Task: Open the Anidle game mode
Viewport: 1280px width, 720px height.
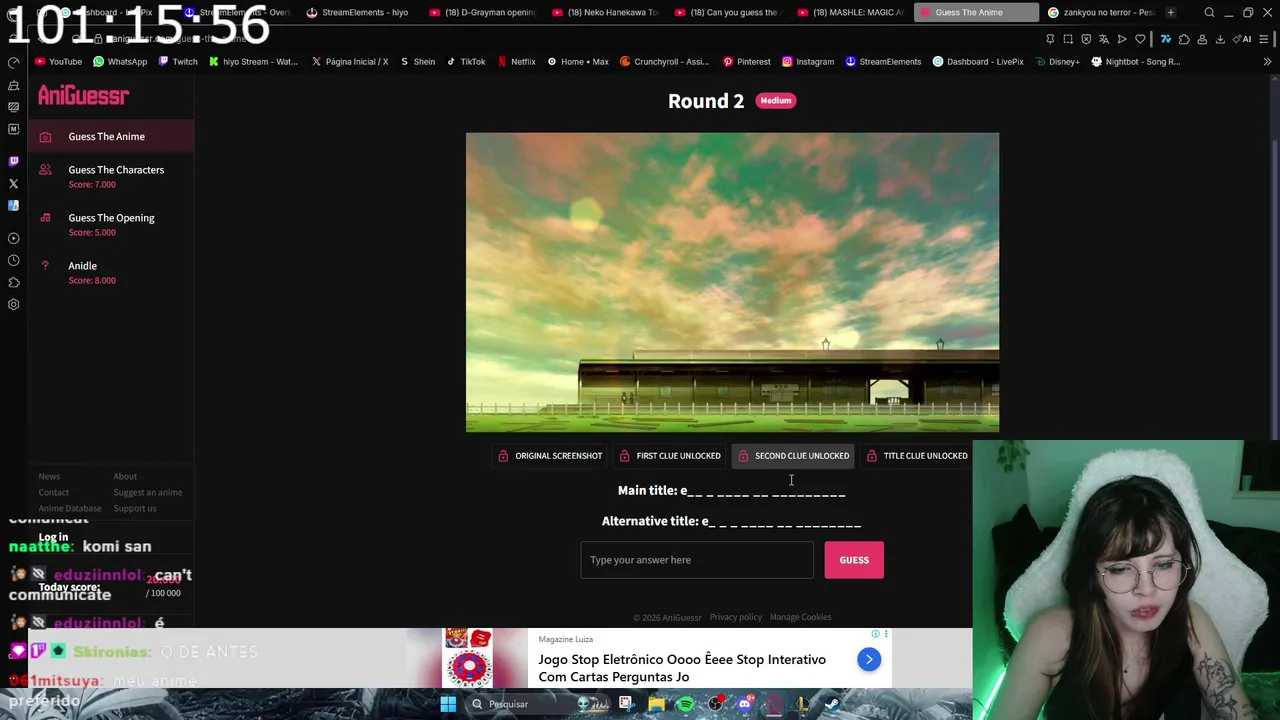Action: coord(82,266)
